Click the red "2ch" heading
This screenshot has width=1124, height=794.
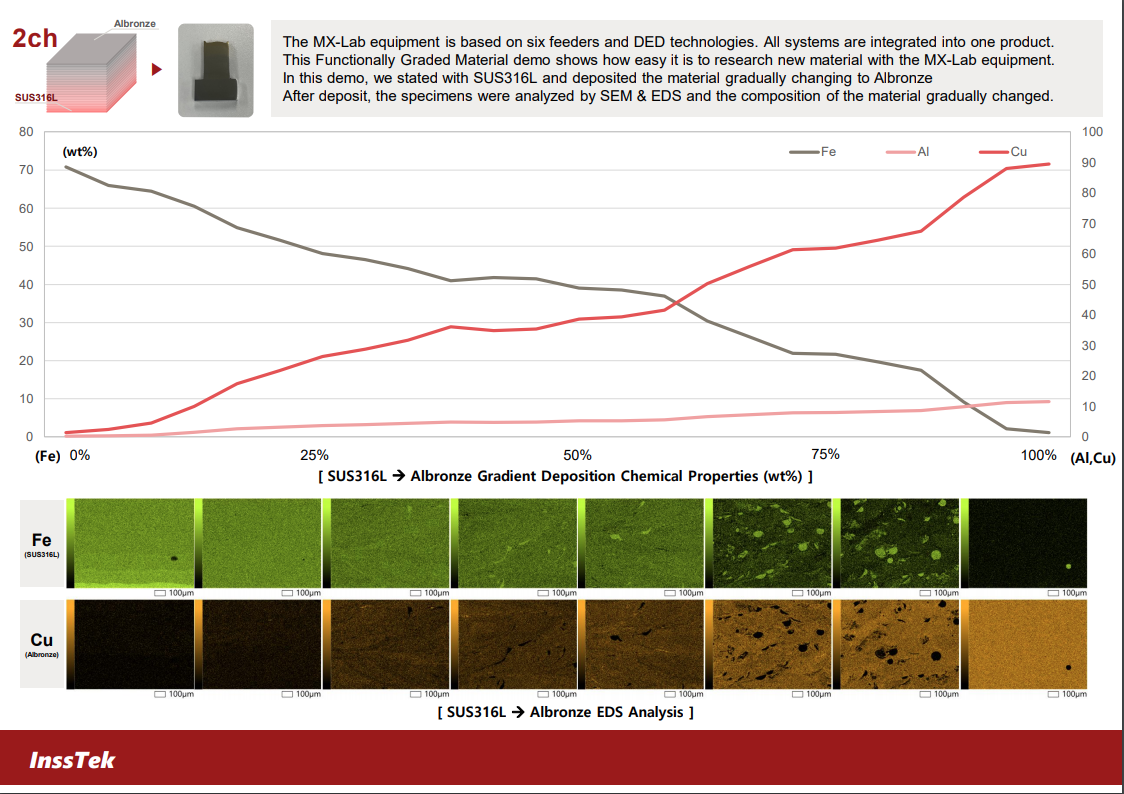(35, 39)
